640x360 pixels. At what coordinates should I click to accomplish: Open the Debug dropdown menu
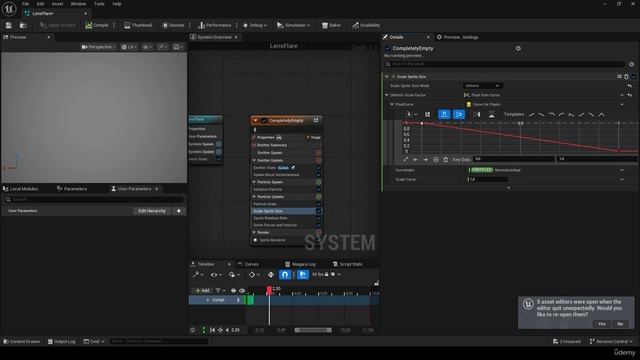255,25
